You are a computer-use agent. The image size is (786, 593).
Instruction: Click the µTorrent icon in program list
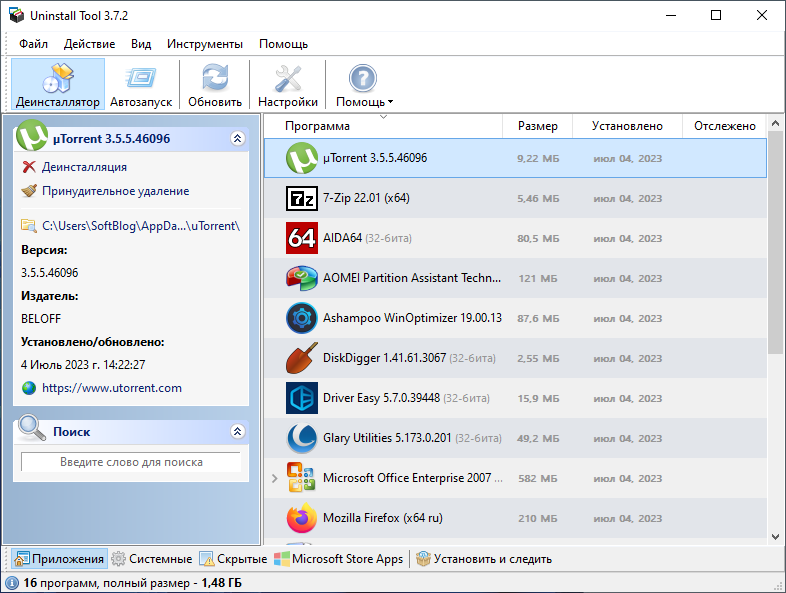click(x=302, y=158)
